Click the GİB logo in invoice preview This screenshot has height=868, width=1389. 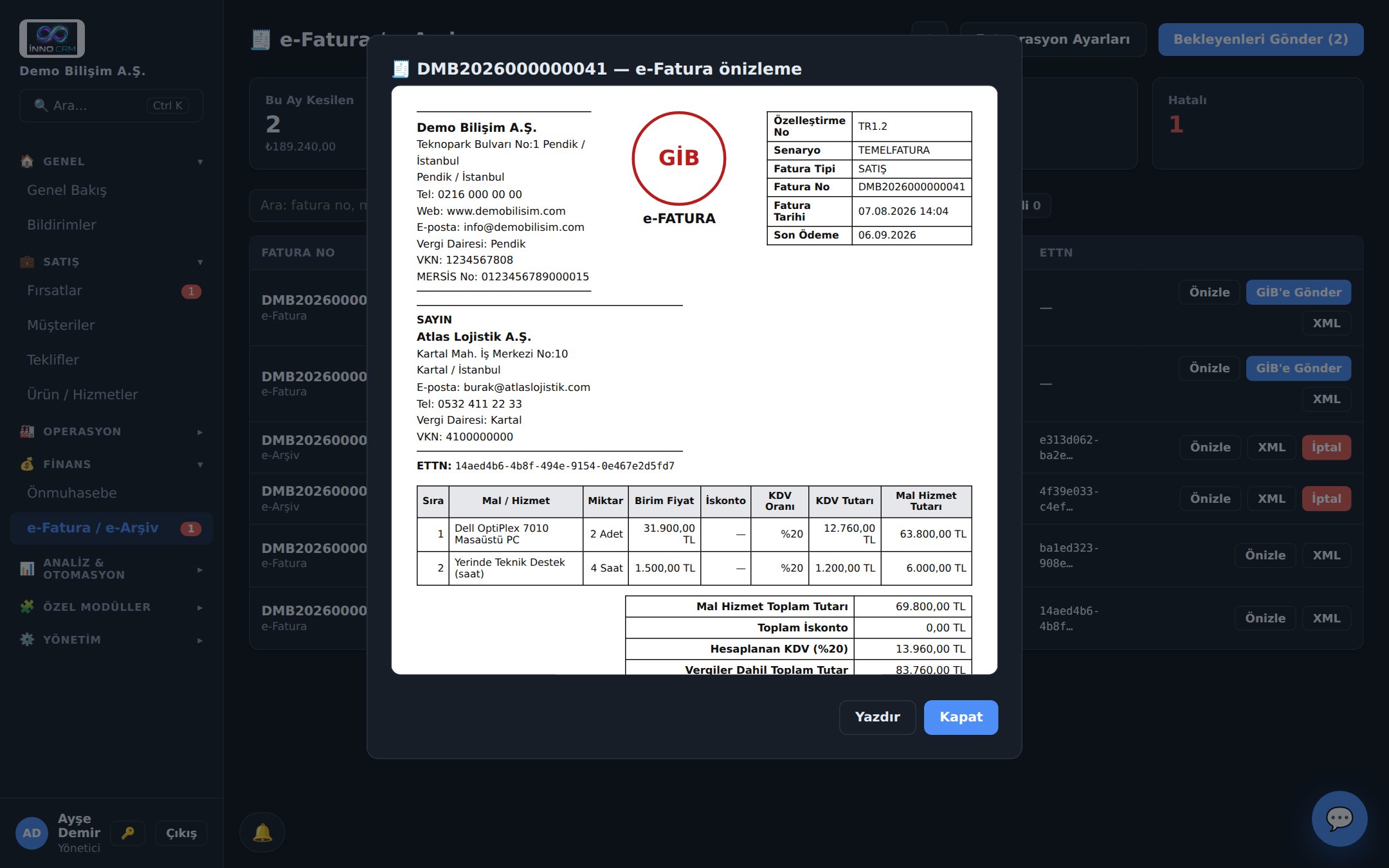679,158
